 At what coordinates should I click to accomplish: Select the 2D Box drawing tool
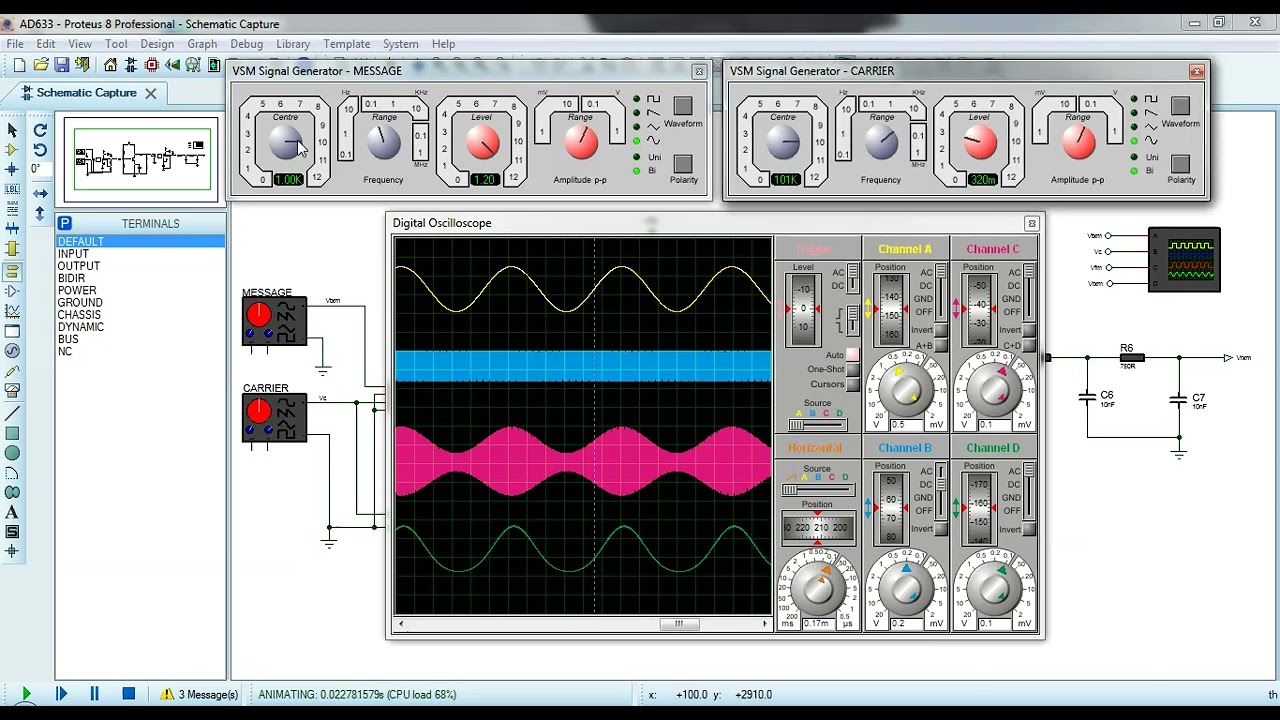12,433
